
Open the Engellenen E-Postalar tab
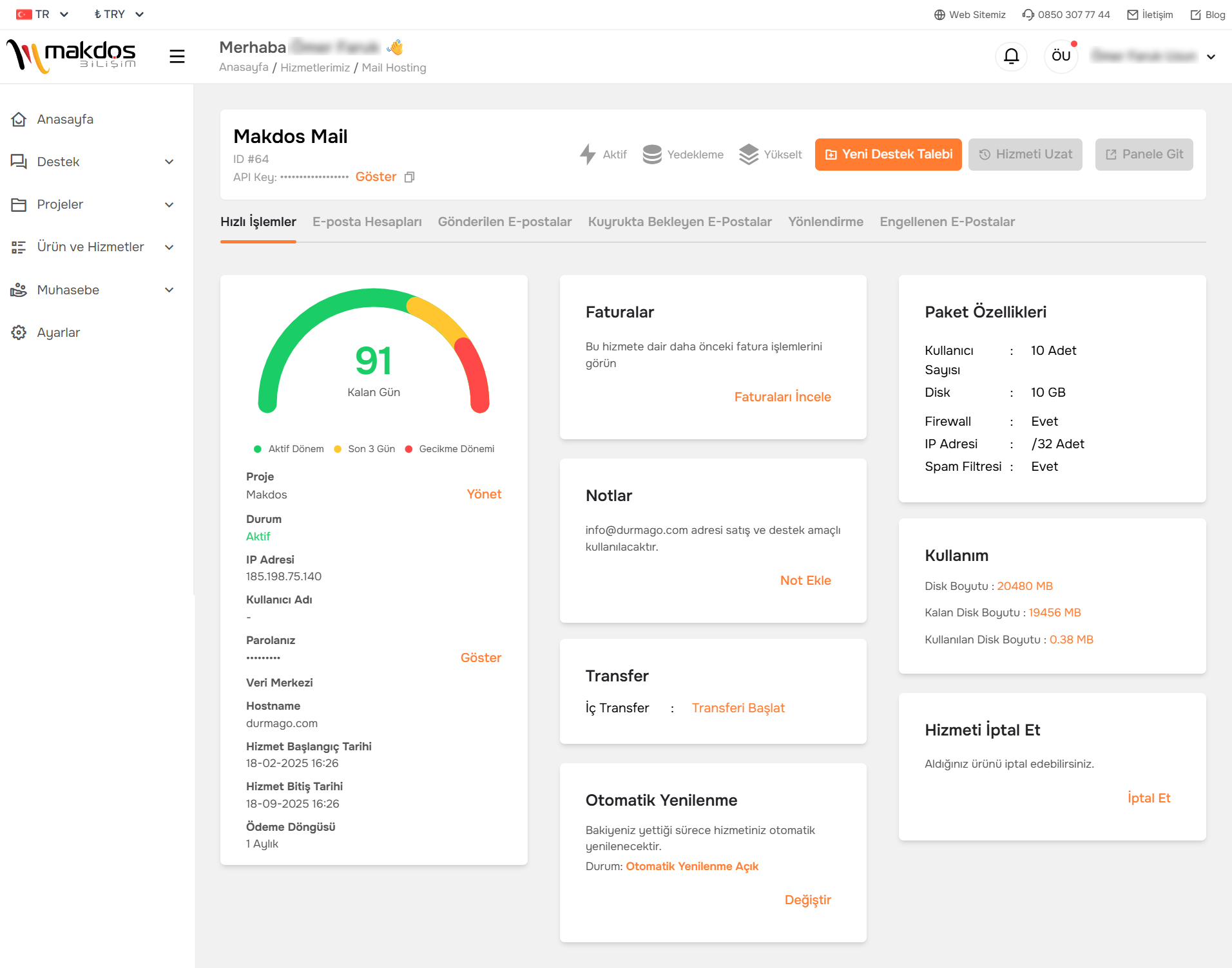tap(947, 222)
